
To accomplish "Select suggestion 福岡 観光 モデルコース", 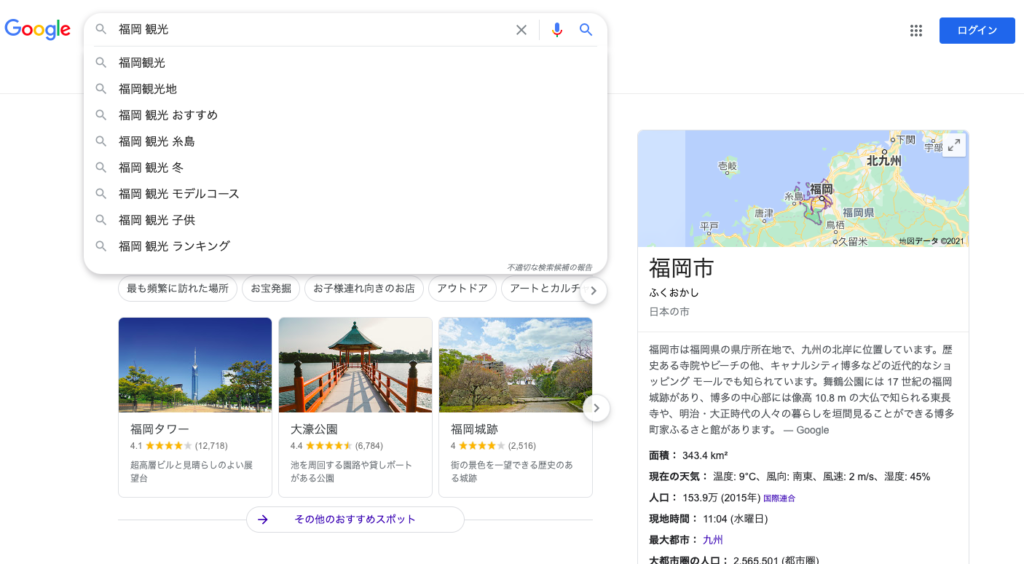I will [x=346, y=193].
